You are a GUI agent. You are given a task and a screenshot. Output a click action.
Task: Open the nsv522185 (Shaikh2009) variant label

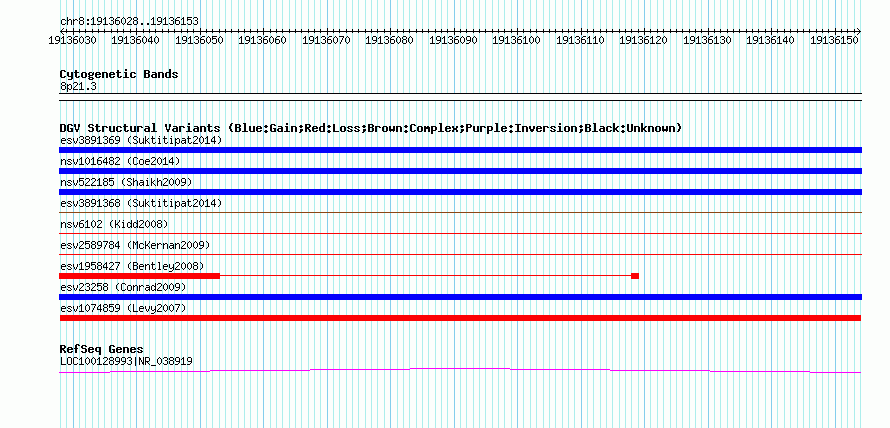[126, 182]
